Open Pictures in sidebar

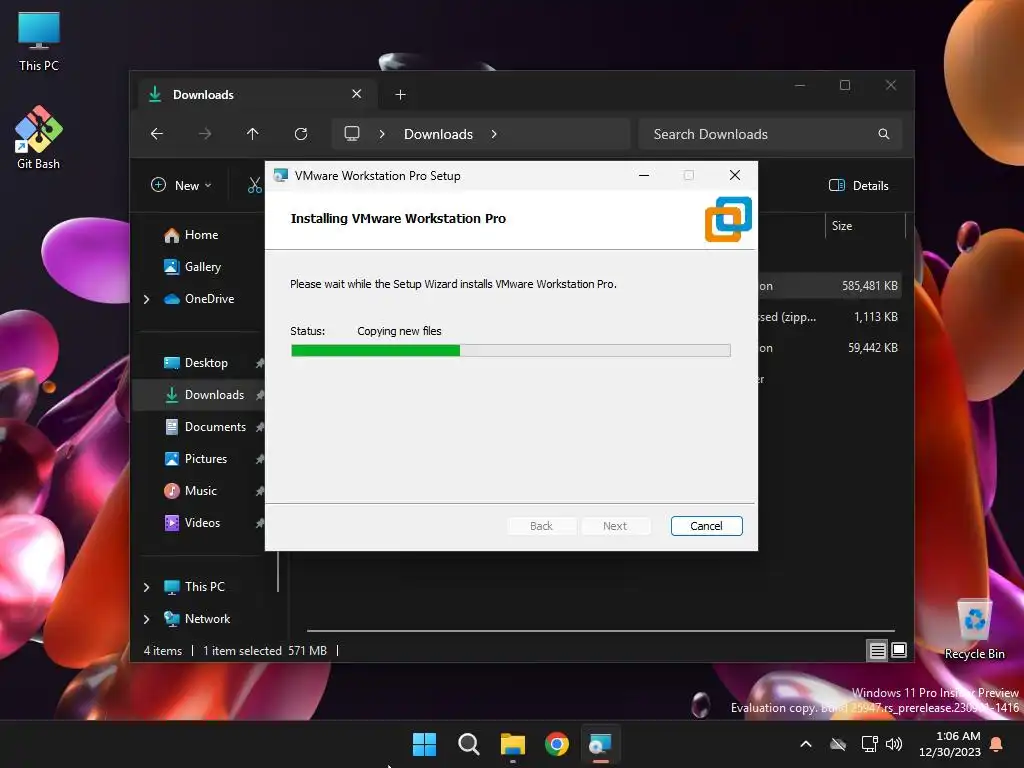206,459
